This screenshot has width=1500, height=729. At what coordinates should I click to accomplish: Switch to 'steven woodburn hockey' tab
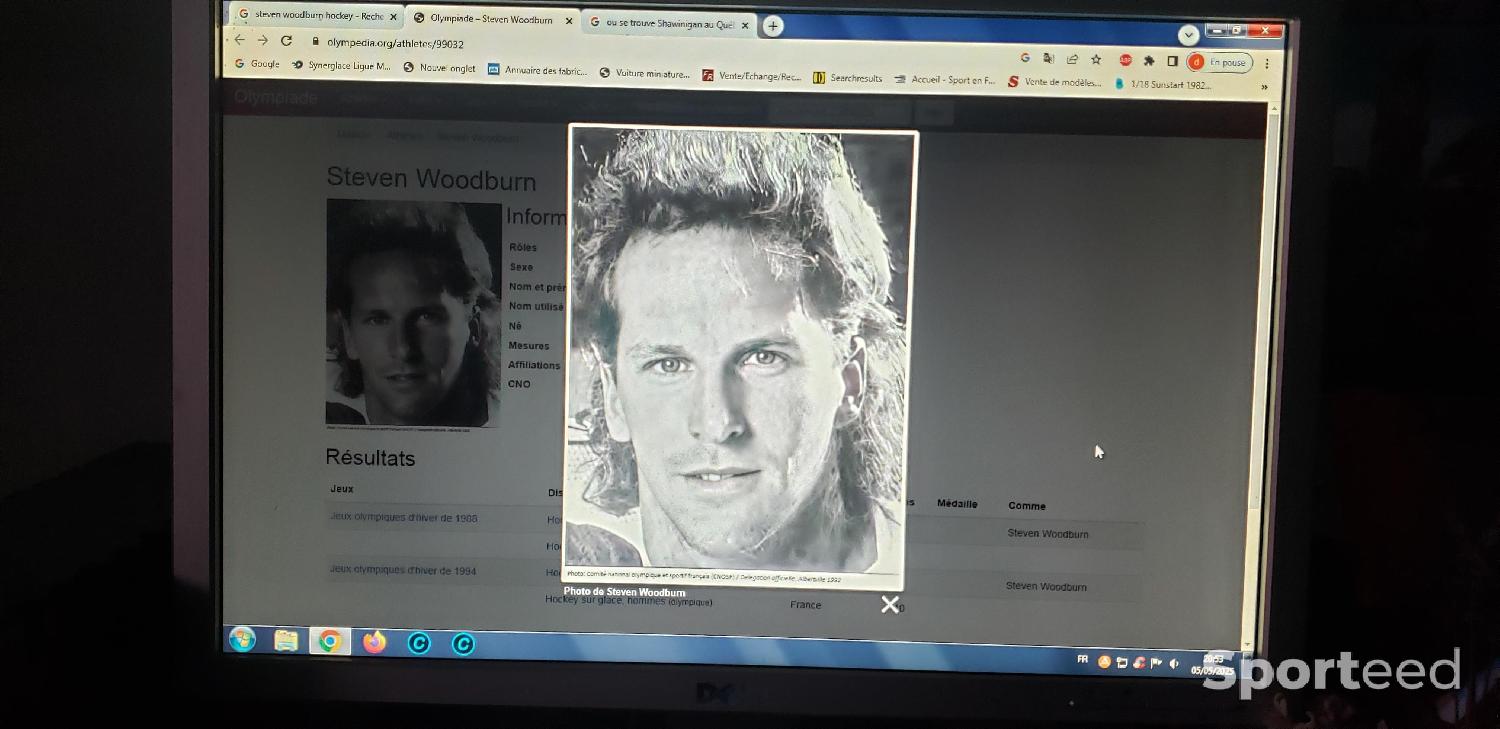point(316,16)
